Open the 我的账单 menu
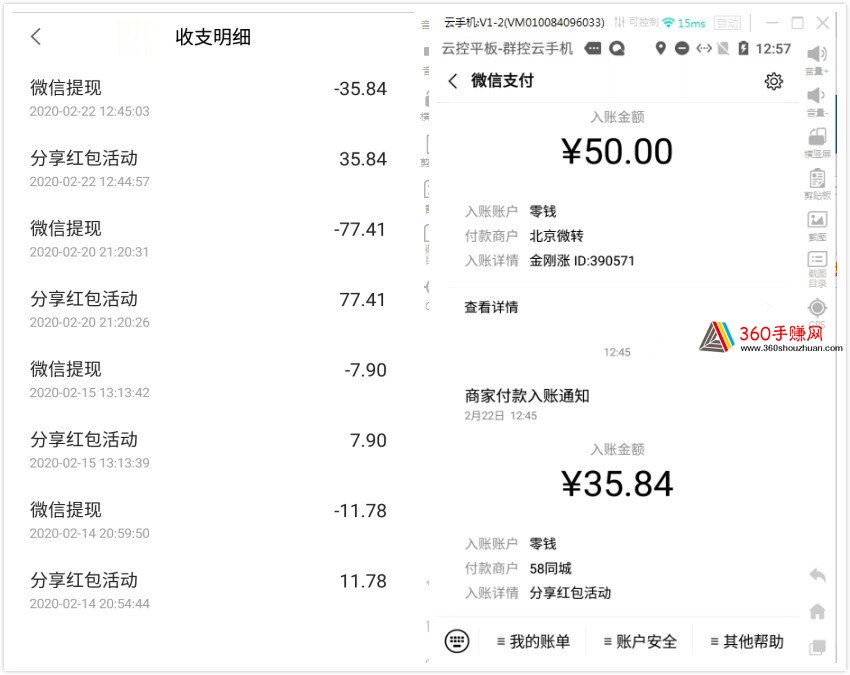850x675 pixels. tap(534, 642)
